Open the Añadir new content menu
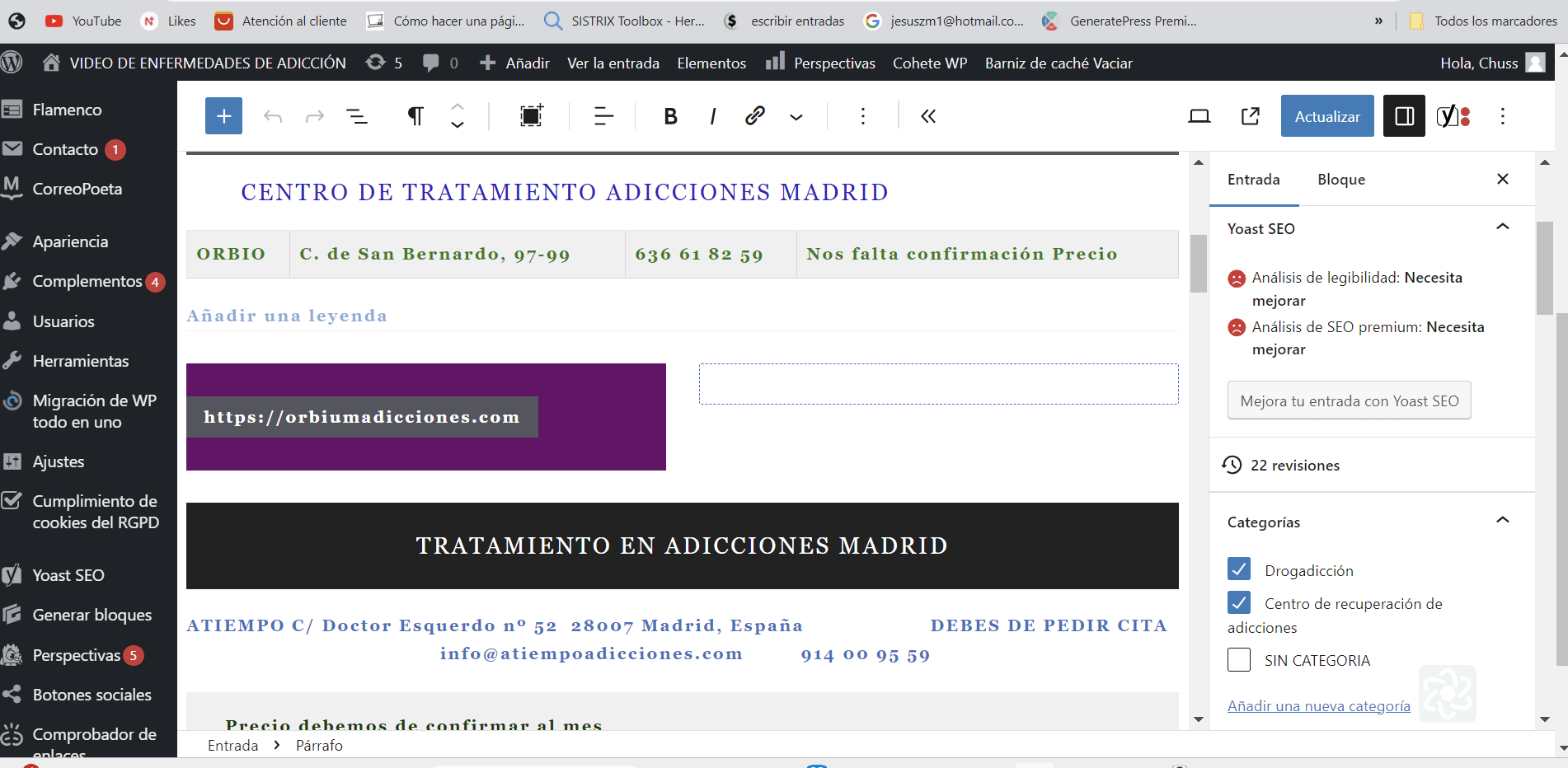The image size is (1568, 768). point(514,63)
